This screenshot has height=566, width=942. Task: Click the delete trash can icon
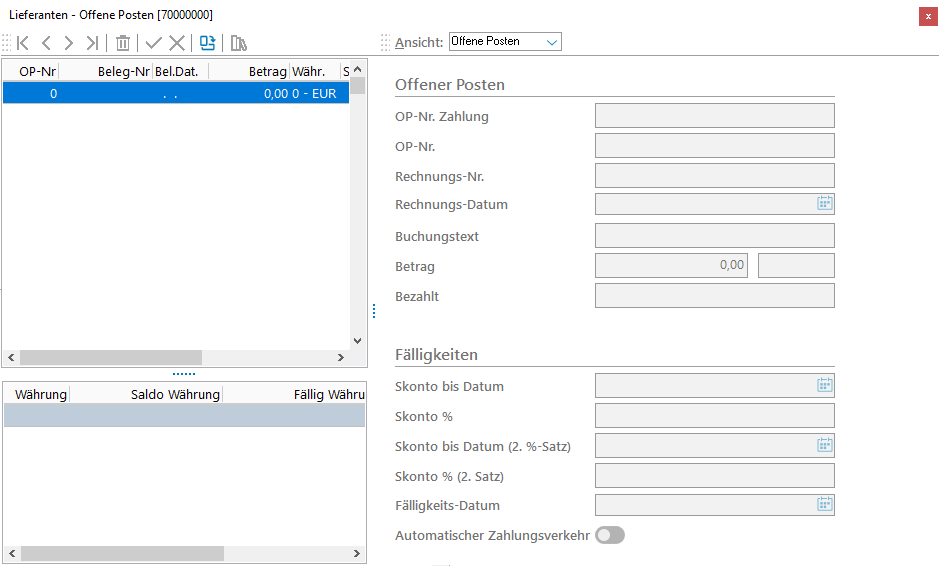[123, 43]
